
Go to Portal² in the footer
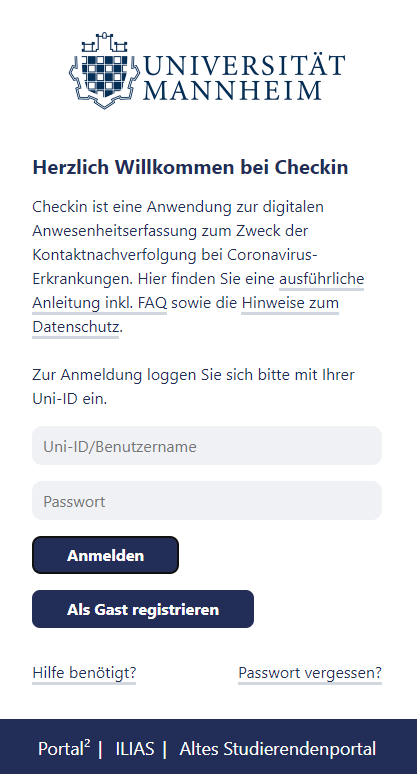click(x=64, y=748)
